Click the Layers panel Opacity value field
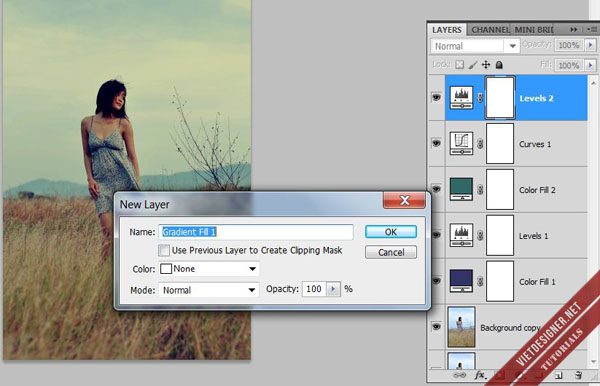Viewport: 600px width, 386px height. click(570, 45)
